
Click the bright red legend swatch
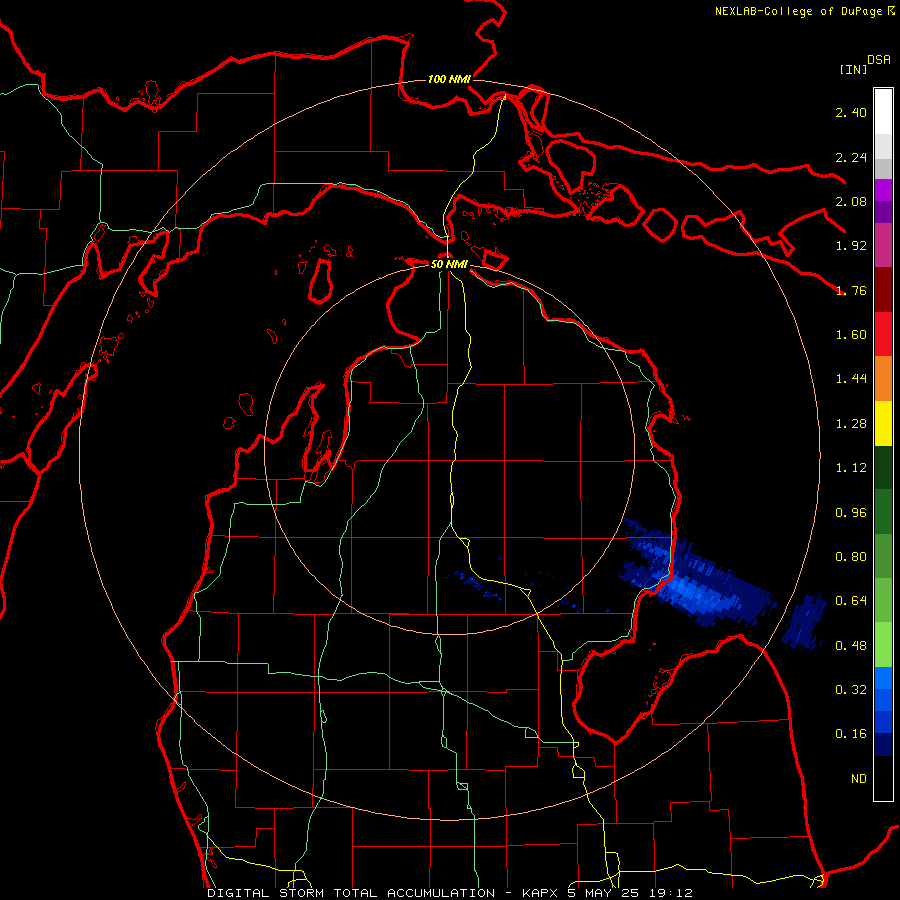pyautogui.click(x=883, y=334)
